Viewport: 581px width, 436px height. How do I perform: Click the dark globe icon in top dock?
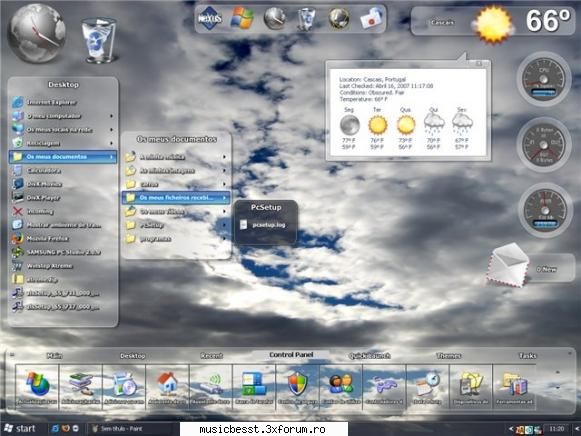click(339, 18)
